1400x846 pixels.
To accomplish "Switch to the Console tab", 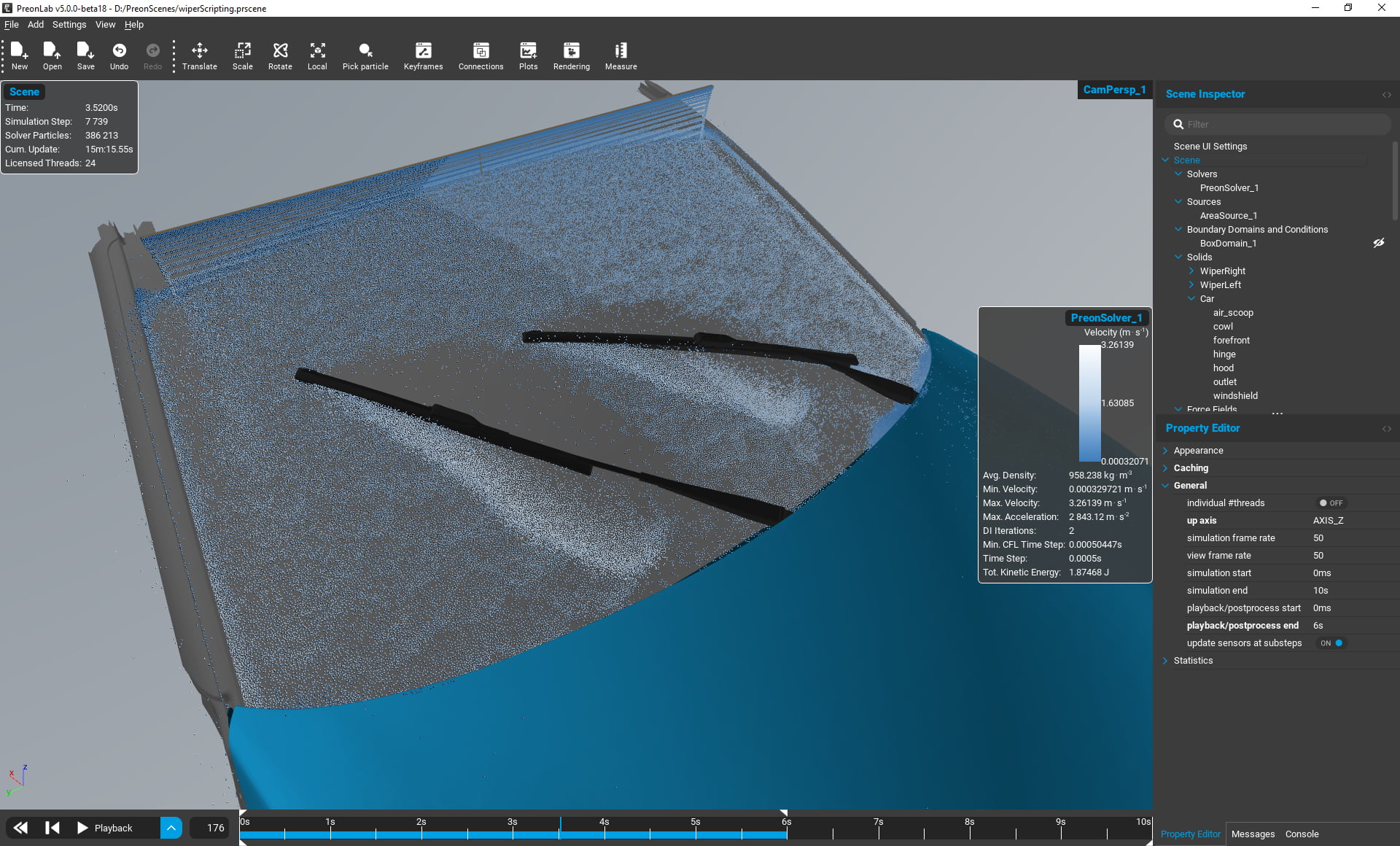I will [x=1301, y=834].
